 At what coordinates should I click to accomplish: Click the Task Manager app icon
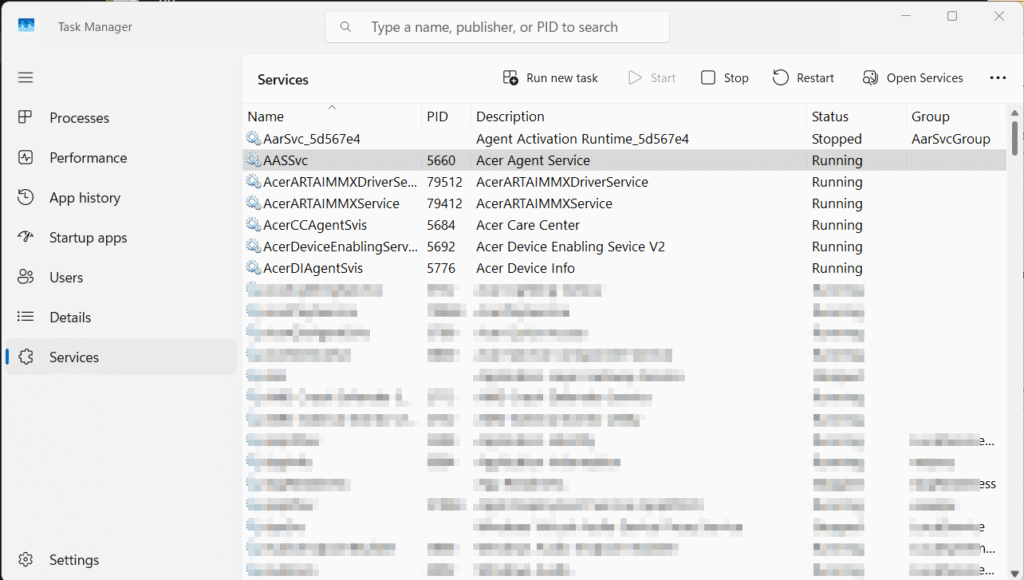[26, 25]
